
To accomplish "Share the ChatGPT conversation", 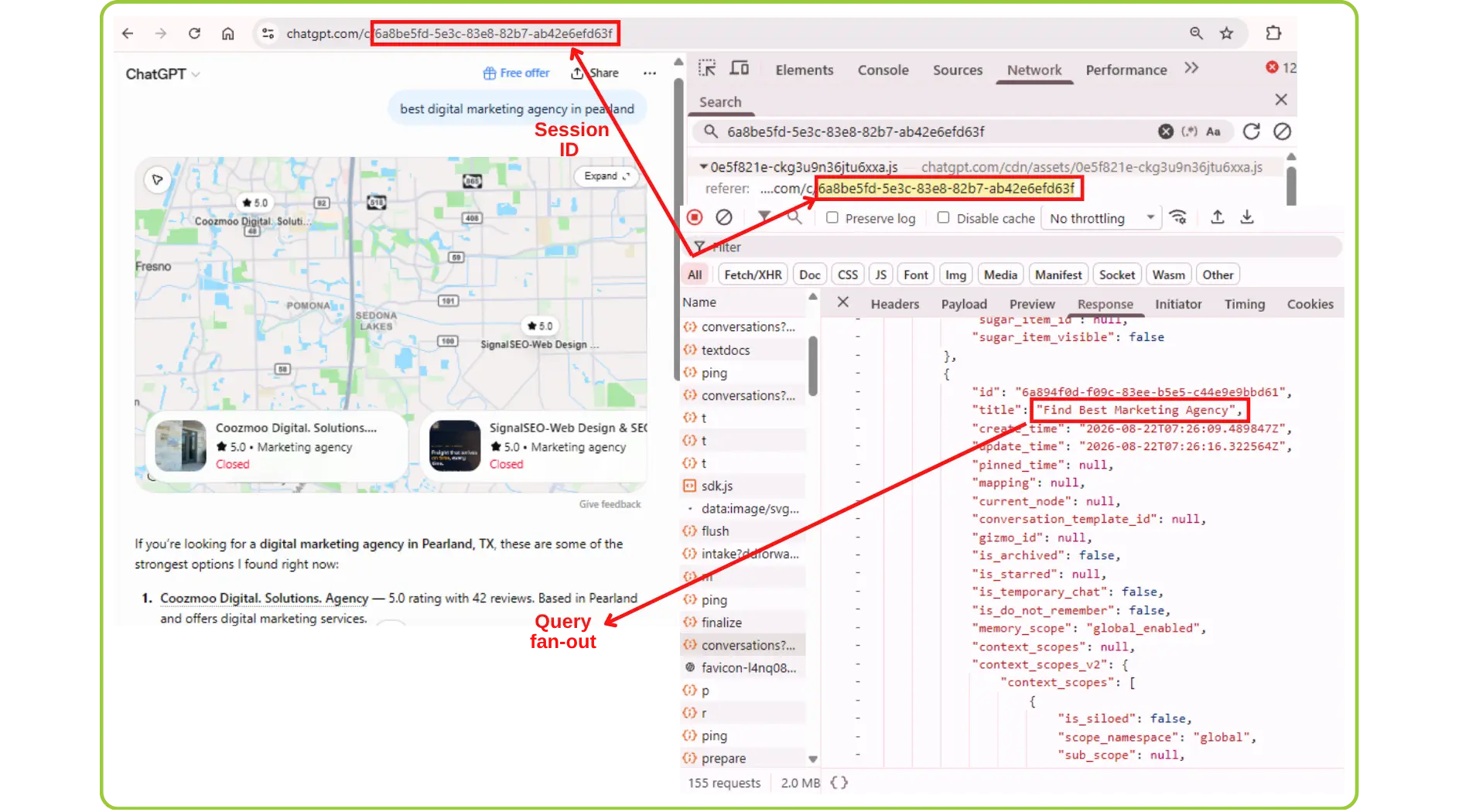I will pos(594,73).
